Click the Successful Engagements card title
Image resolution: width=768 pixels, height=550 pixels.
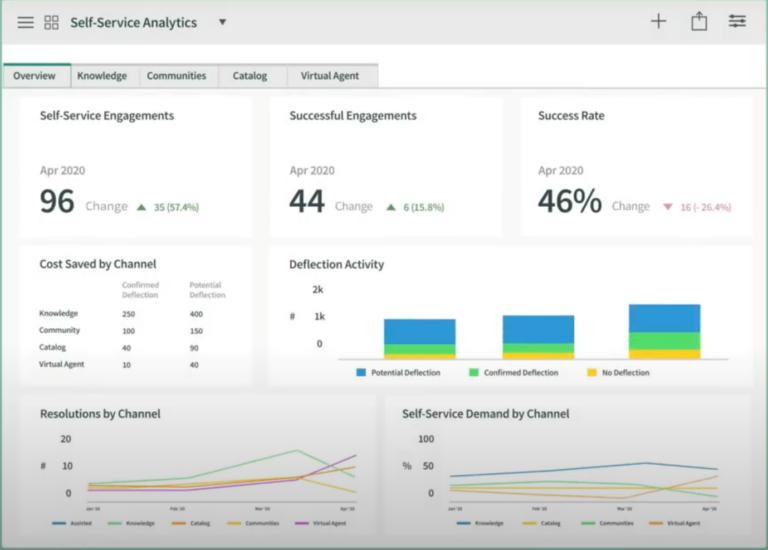point(353,116)
